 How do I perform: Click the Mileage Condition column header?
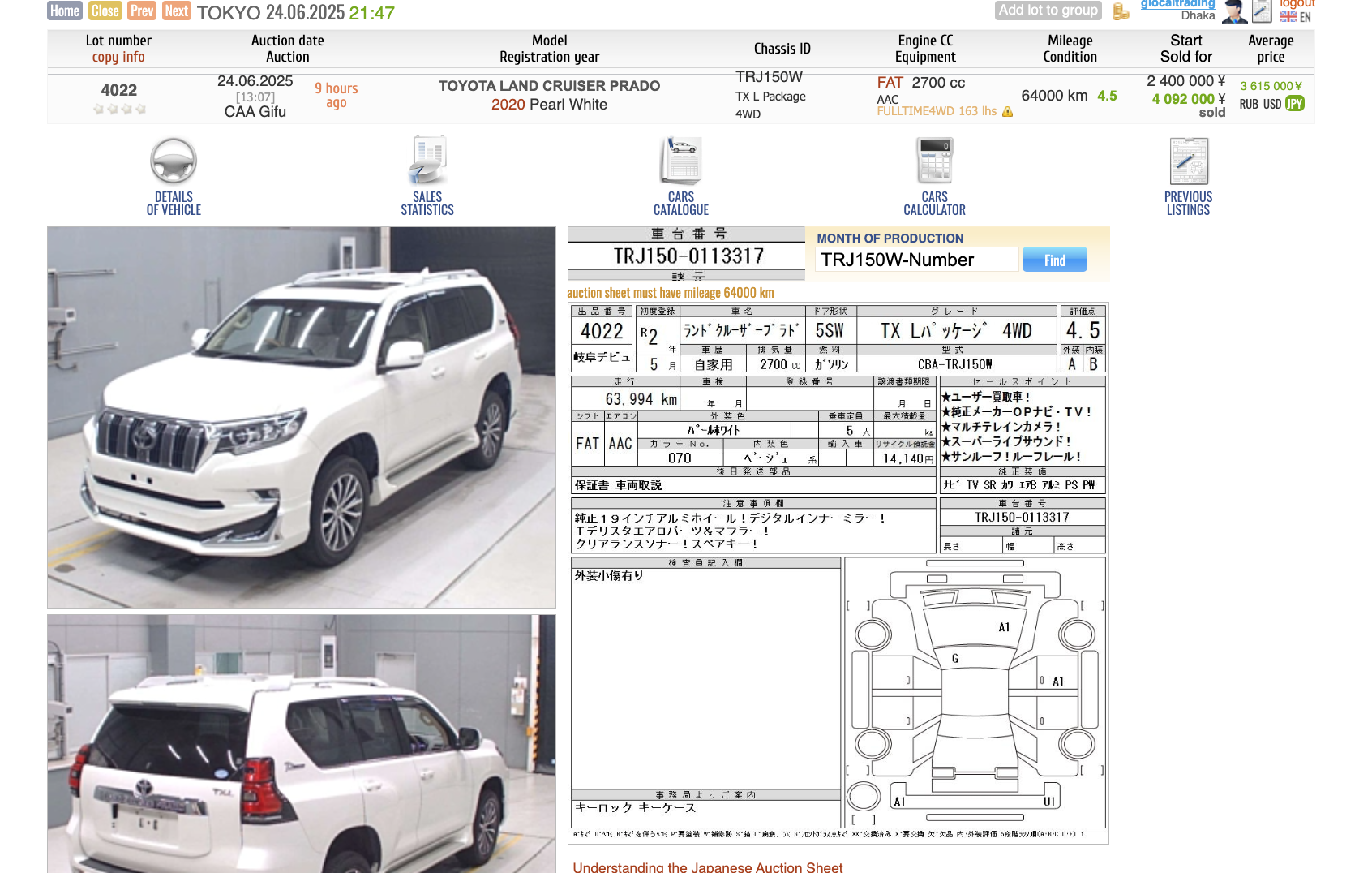1070,49
